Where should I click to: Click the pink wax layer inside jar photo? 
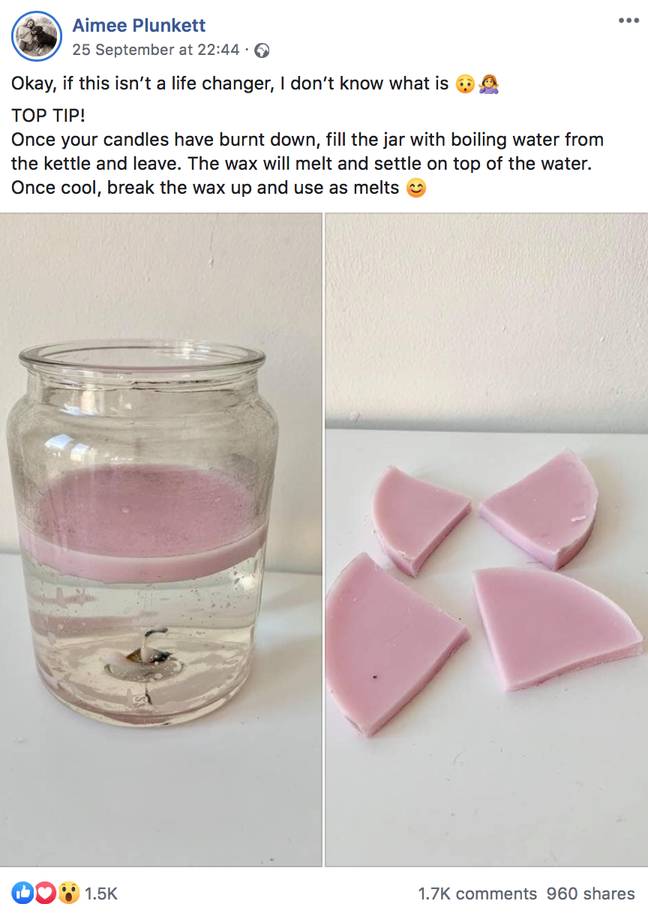tap(144, 523)
